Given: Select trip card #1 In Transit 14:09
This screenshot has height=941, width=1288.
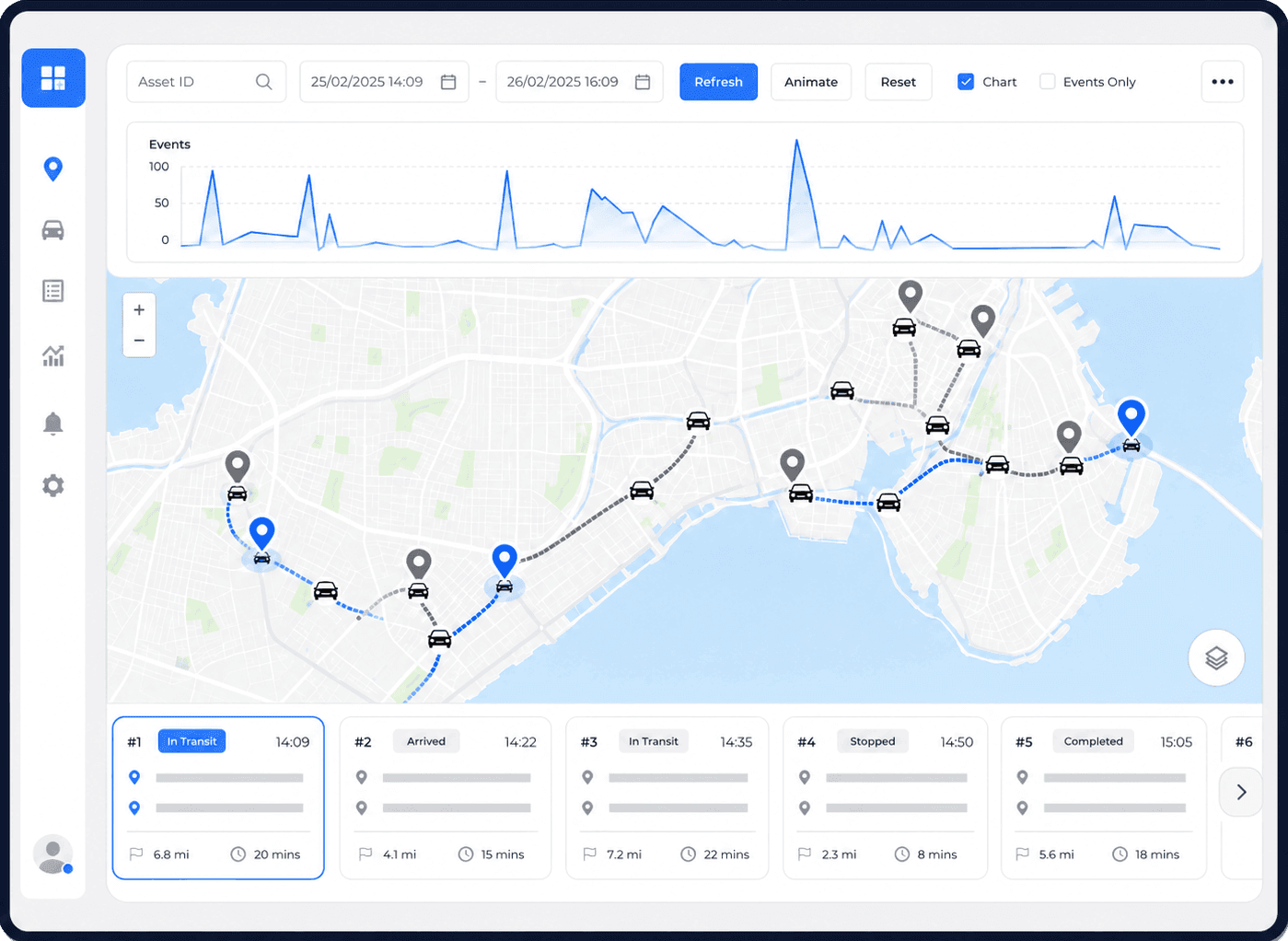Looking at the screenshot, I should pyautogui.click(x=218, y=798).
